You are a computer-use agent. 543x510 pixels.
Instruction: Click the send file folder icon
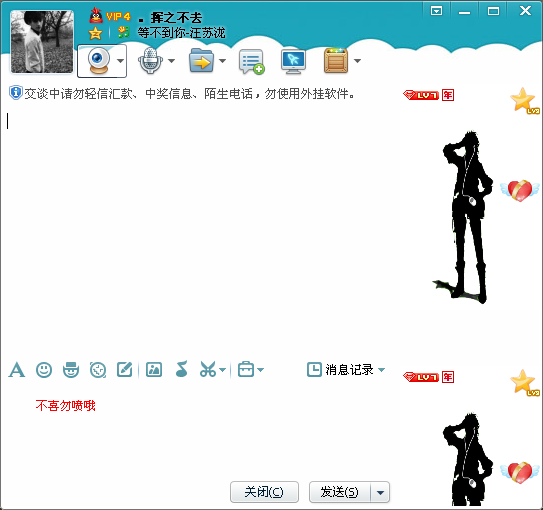pyautogui.click(x=201, y=61)
